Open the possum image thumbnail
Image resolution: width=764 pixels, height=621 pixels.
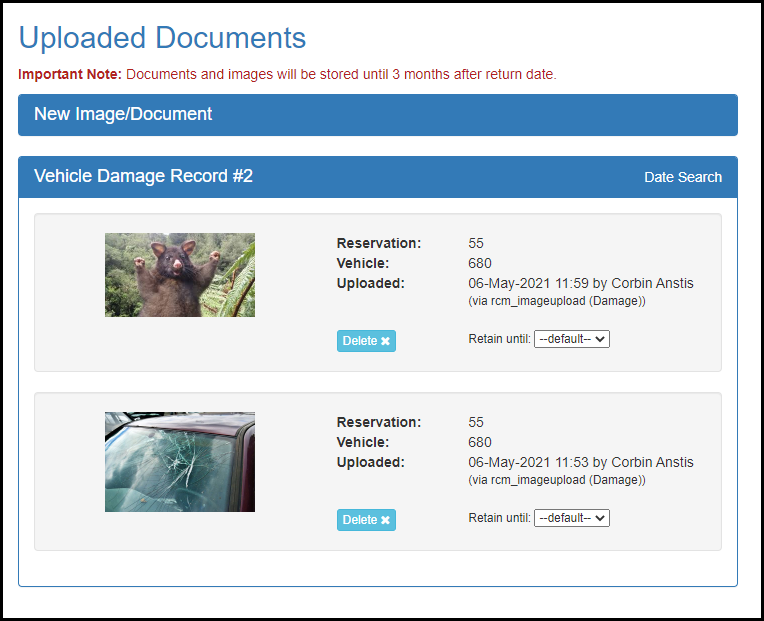click(x=180, y=275)
